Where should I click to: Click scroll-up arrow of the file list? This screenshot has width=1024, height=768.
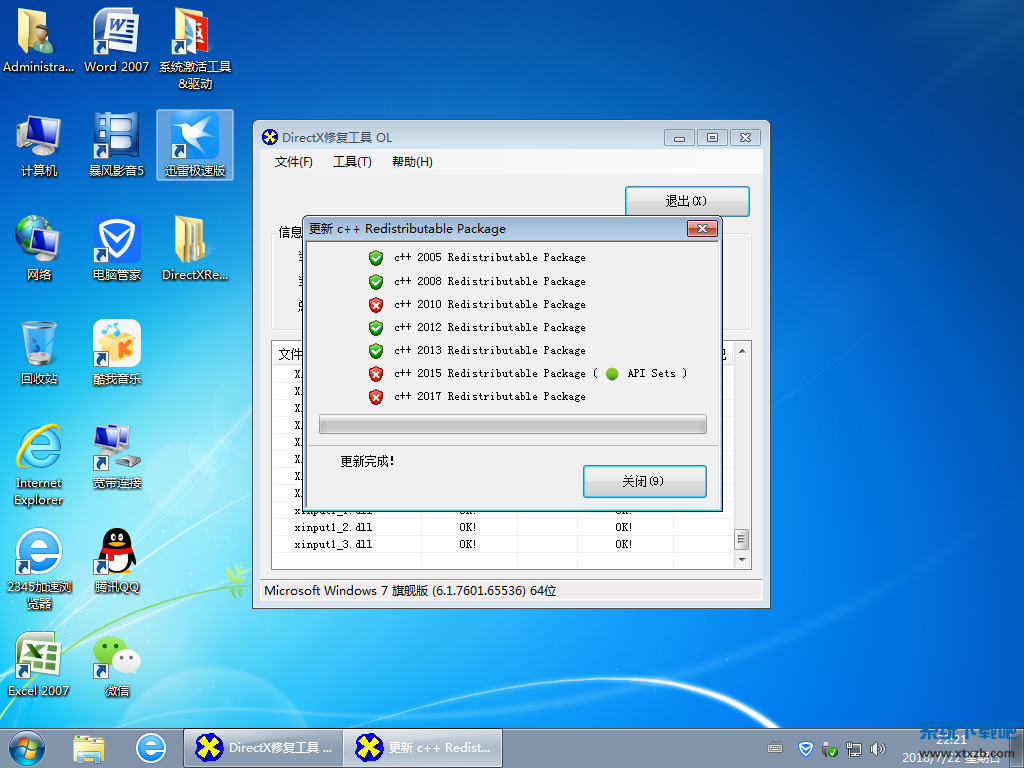pyautogui.click(x=742, y=351)
